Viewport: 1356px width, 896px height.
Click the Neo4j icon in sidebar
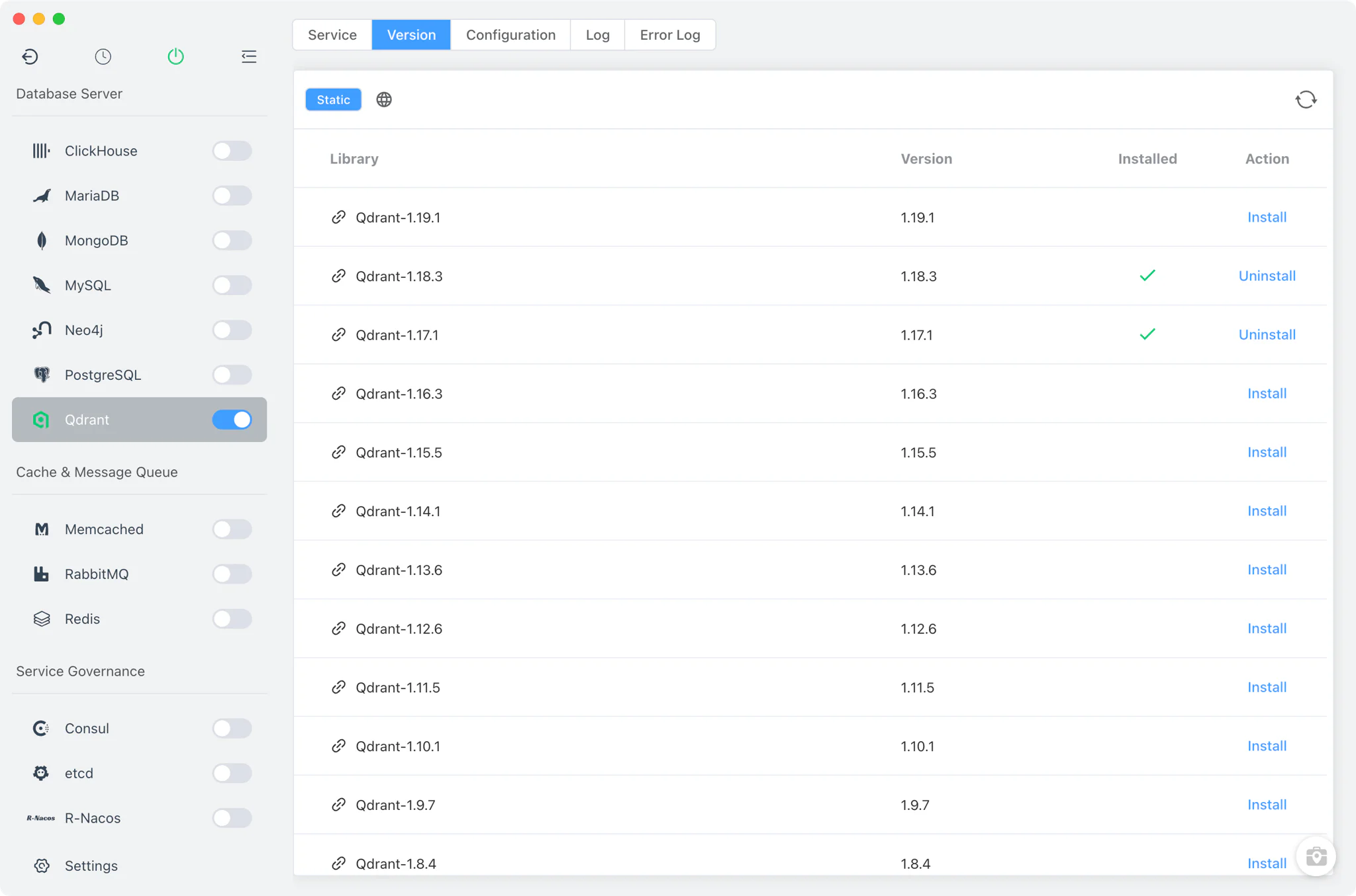tap(41, 330)
